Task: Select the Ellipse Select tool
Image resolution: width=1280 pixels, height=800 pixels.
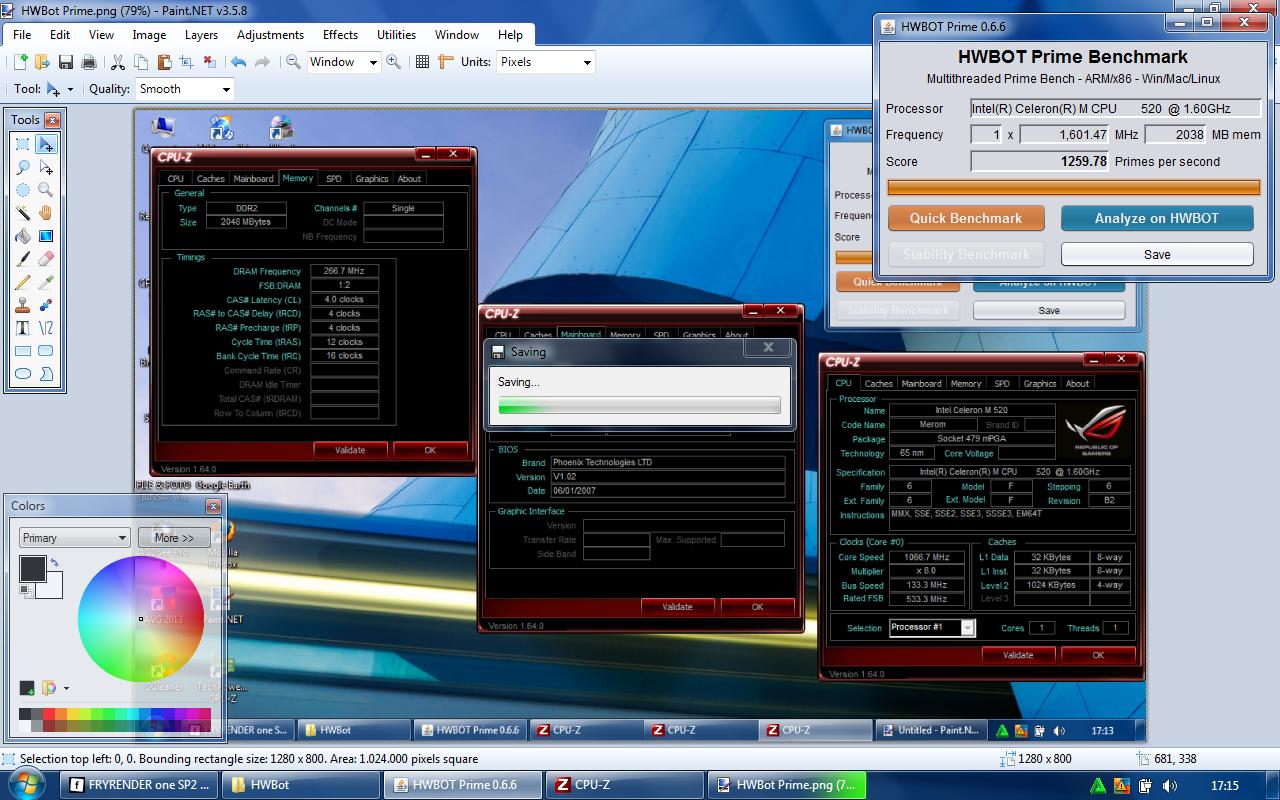Action: pos(22,190)
